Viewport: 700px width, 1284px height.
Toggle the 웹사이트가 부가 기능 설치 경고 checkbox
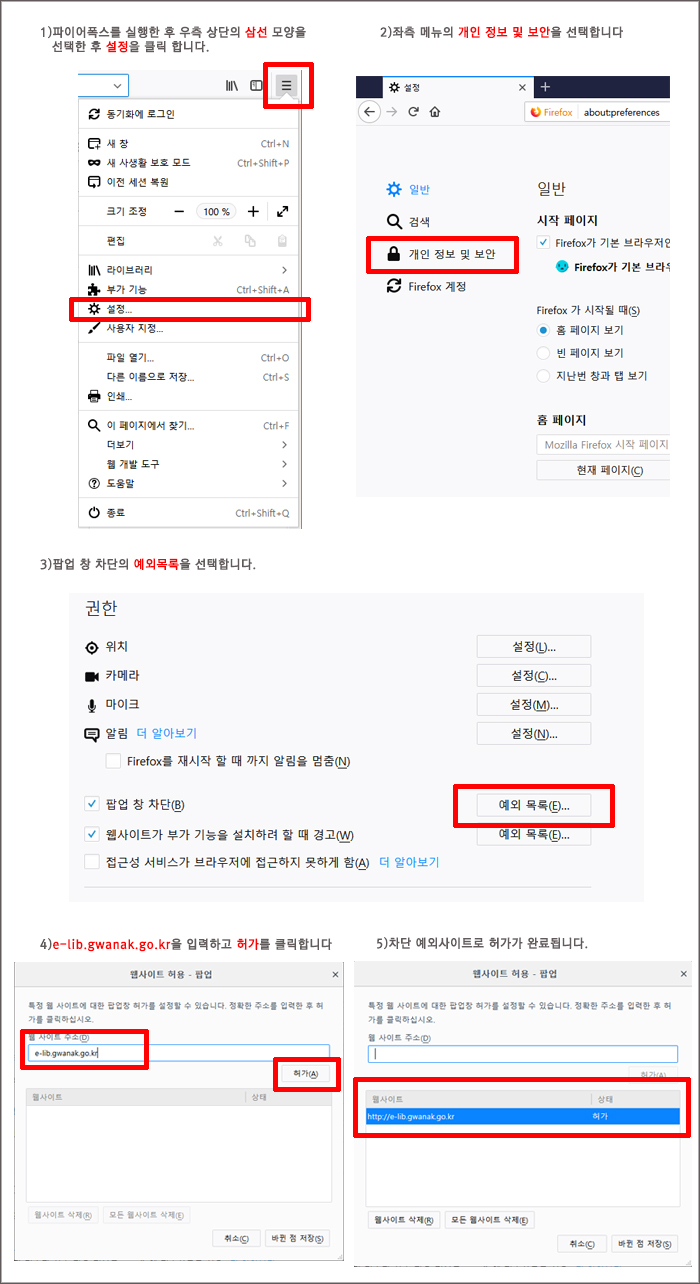[92, 834]
